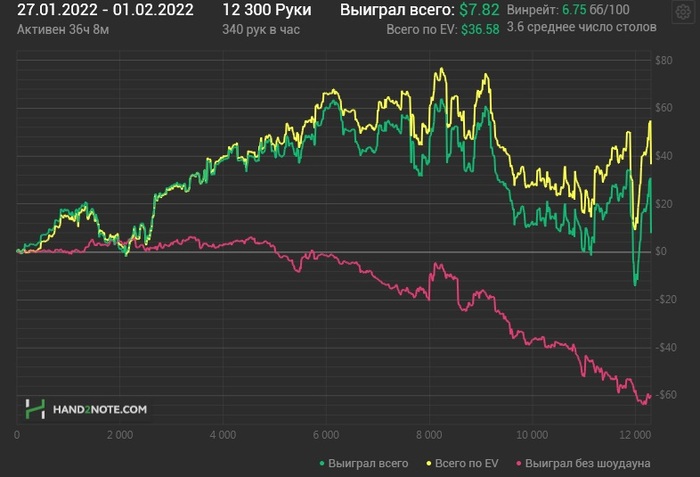
Task: Click 'Активен 36ч 8м' active time text
Action: (x=63, y=29)
